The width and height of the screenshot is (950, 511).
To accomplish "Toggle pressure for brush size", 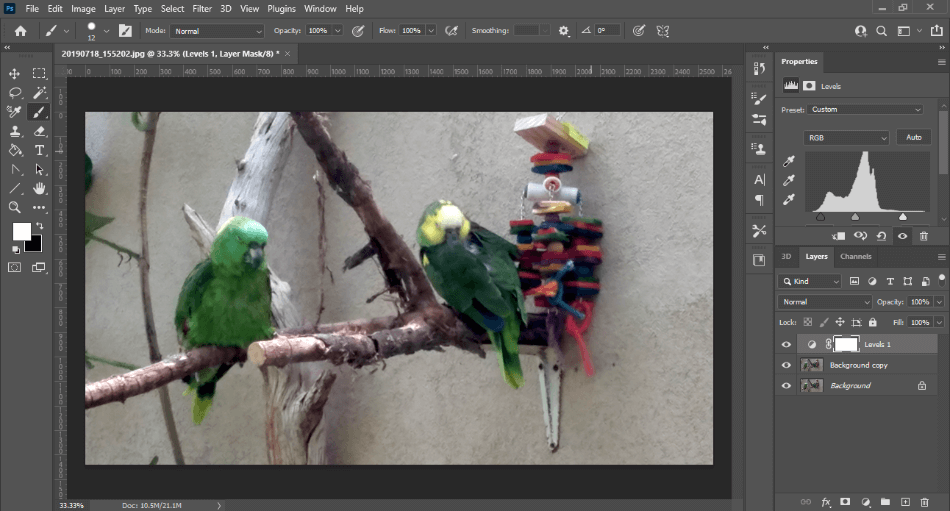I will click(x=639, y=31).
